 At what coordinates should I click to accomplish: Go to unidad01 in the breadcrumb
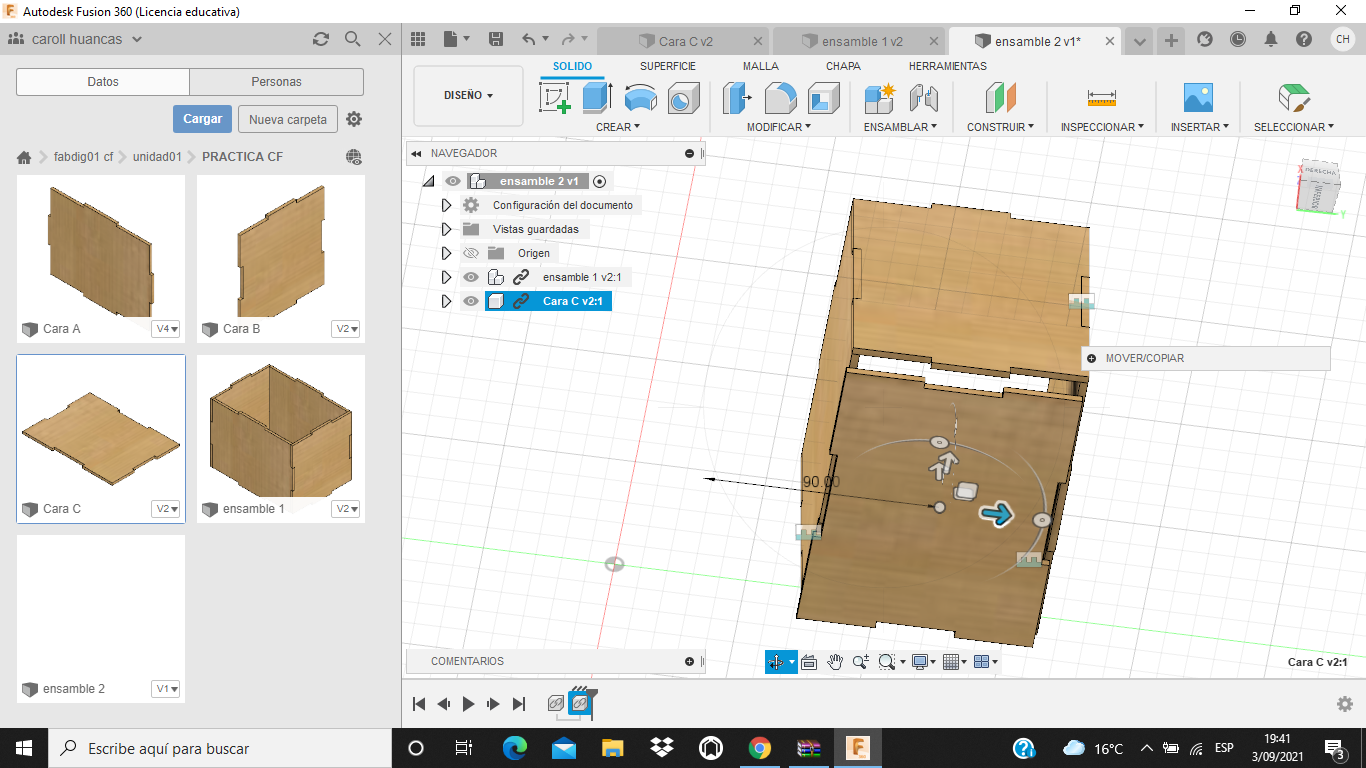tap(157, 157)
